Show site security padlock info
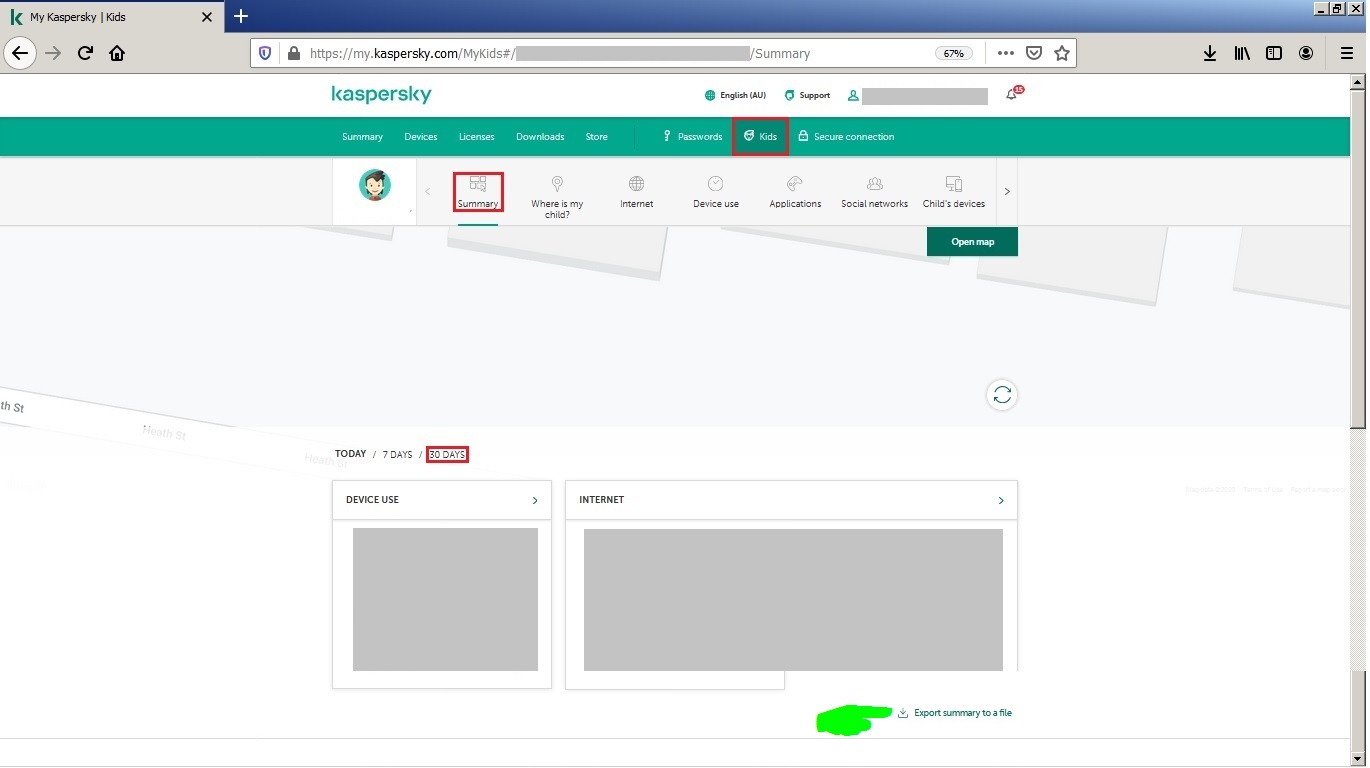This screenshot has height=768, width=1370. tap(294, 53)
